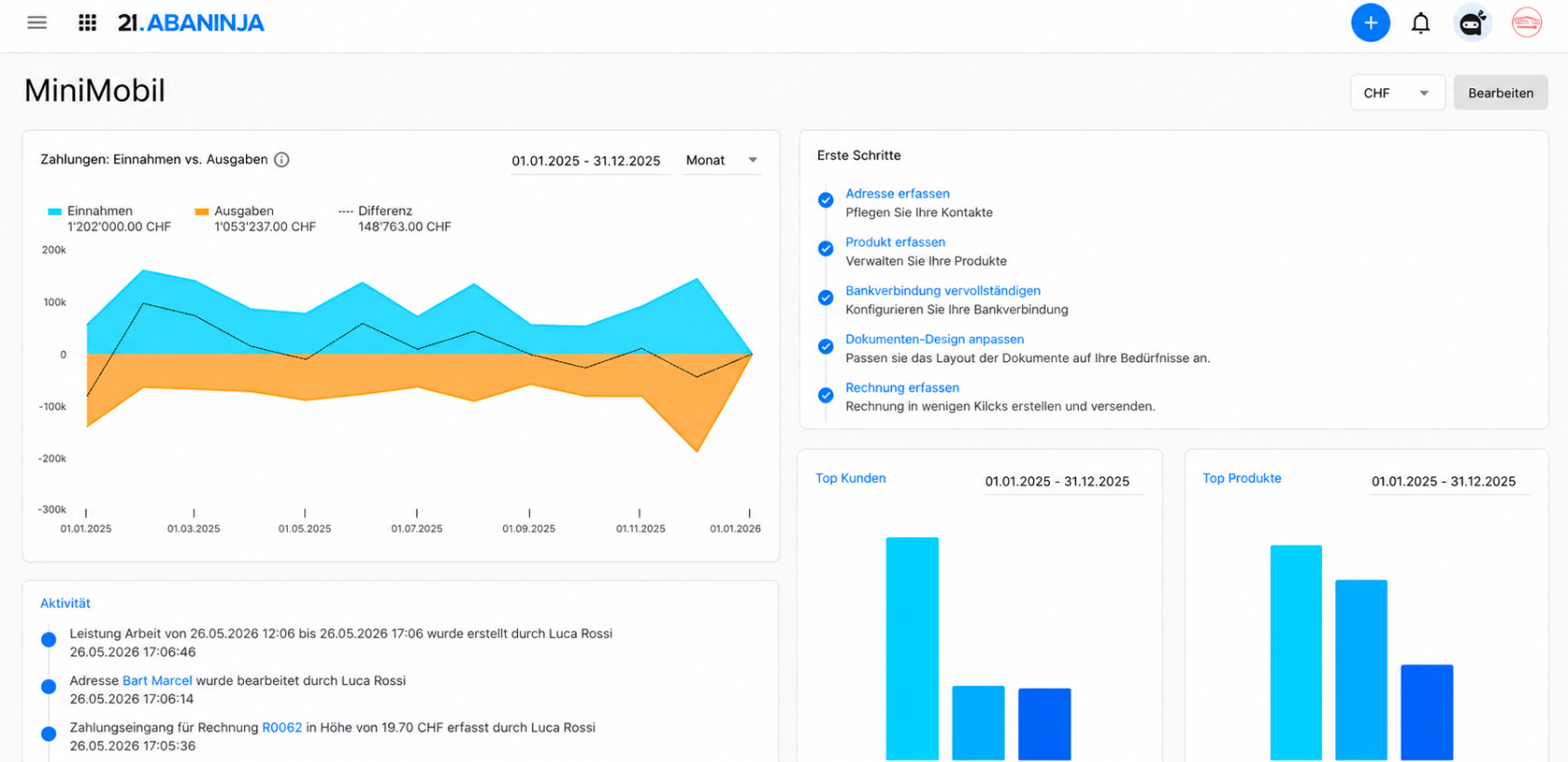Click the Bearbeiten button
Image resolution: width=1568 pixels, height=762 pixels.
click(x=1500, y=93)
